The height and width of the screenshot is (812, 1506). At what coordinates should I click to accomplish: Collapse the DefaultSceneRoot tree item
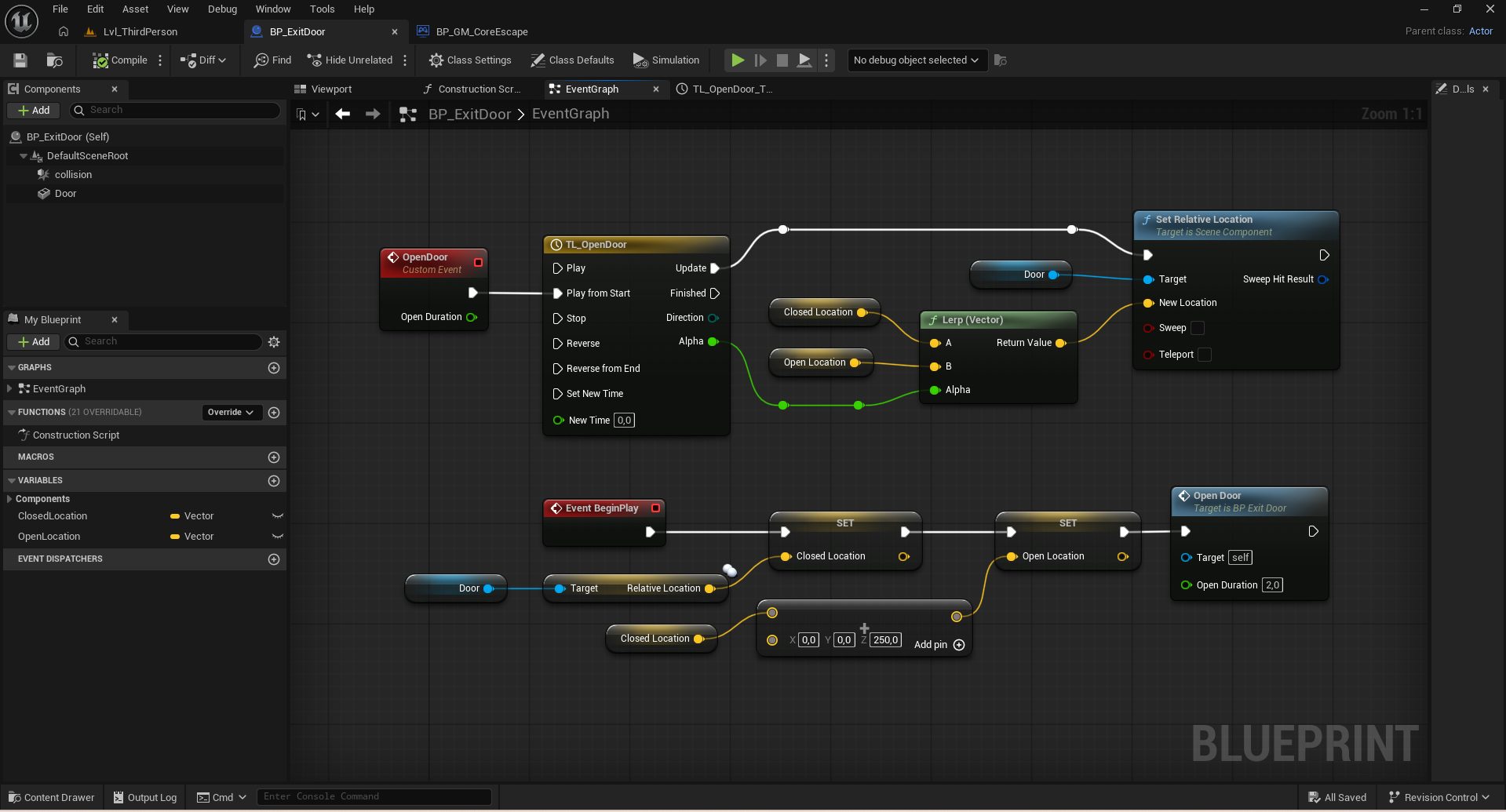tap(24, 156)
